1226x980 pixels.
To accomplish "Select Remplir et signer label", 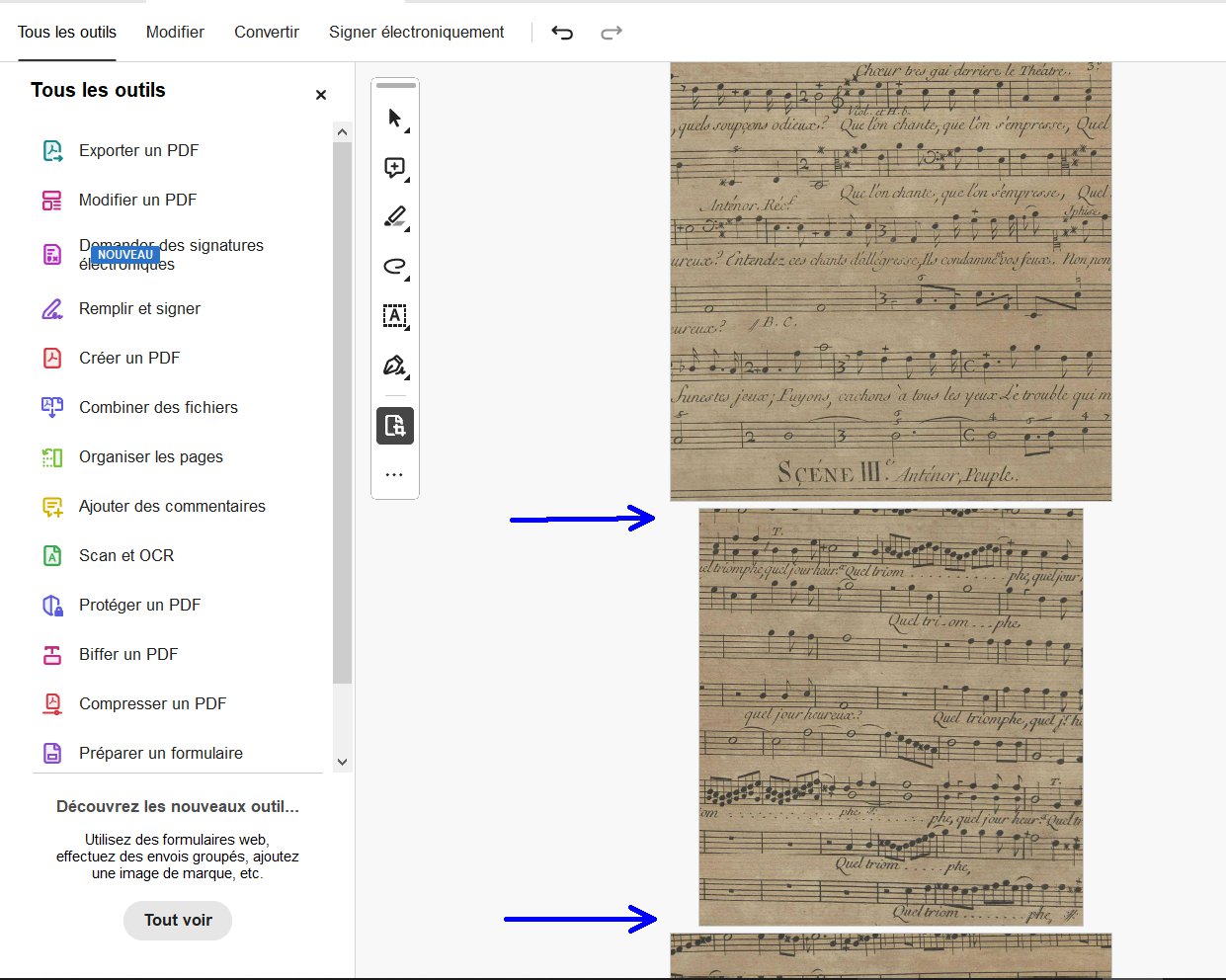I will (139, 308).
